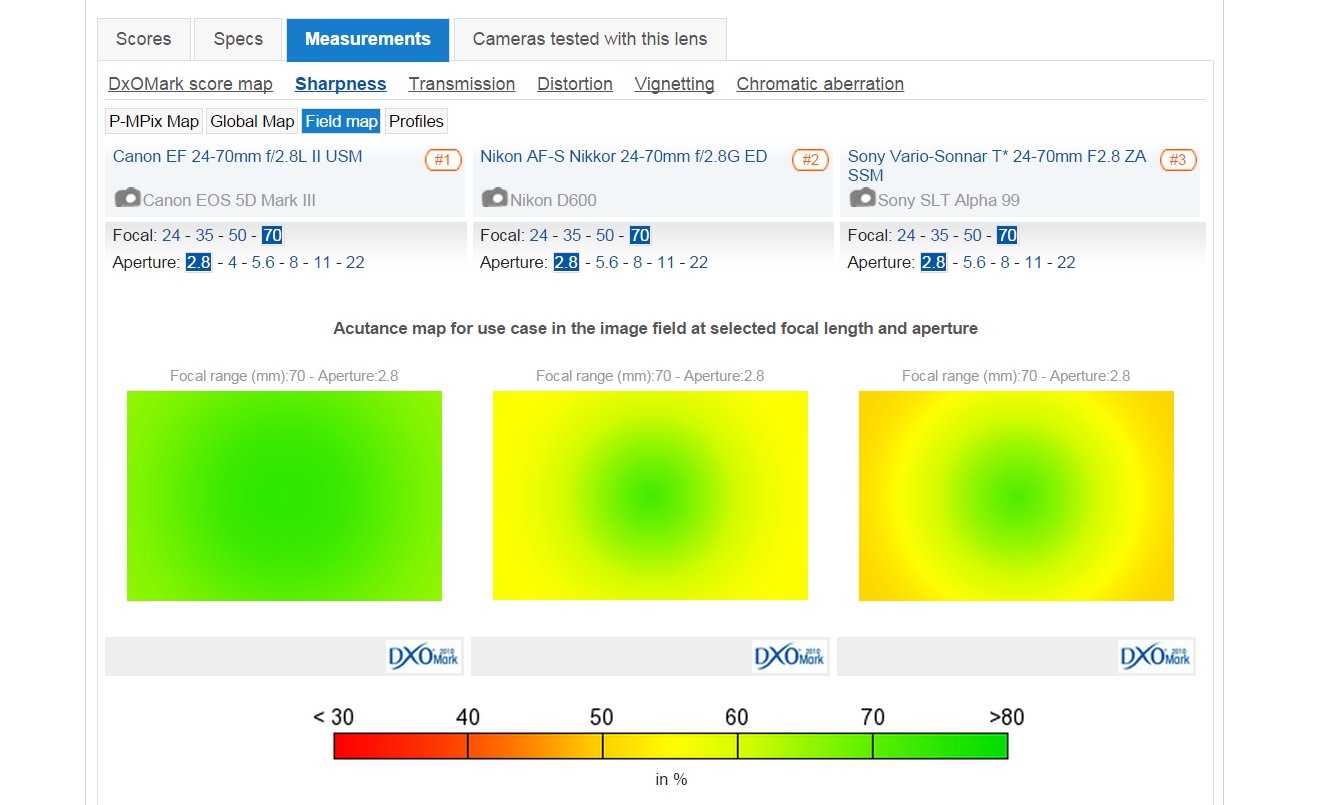Screen dimensions: 1331x805
Task: Click DxOMark logo under Sony map
Action: pyautogui.click(x=1156, y=657)
